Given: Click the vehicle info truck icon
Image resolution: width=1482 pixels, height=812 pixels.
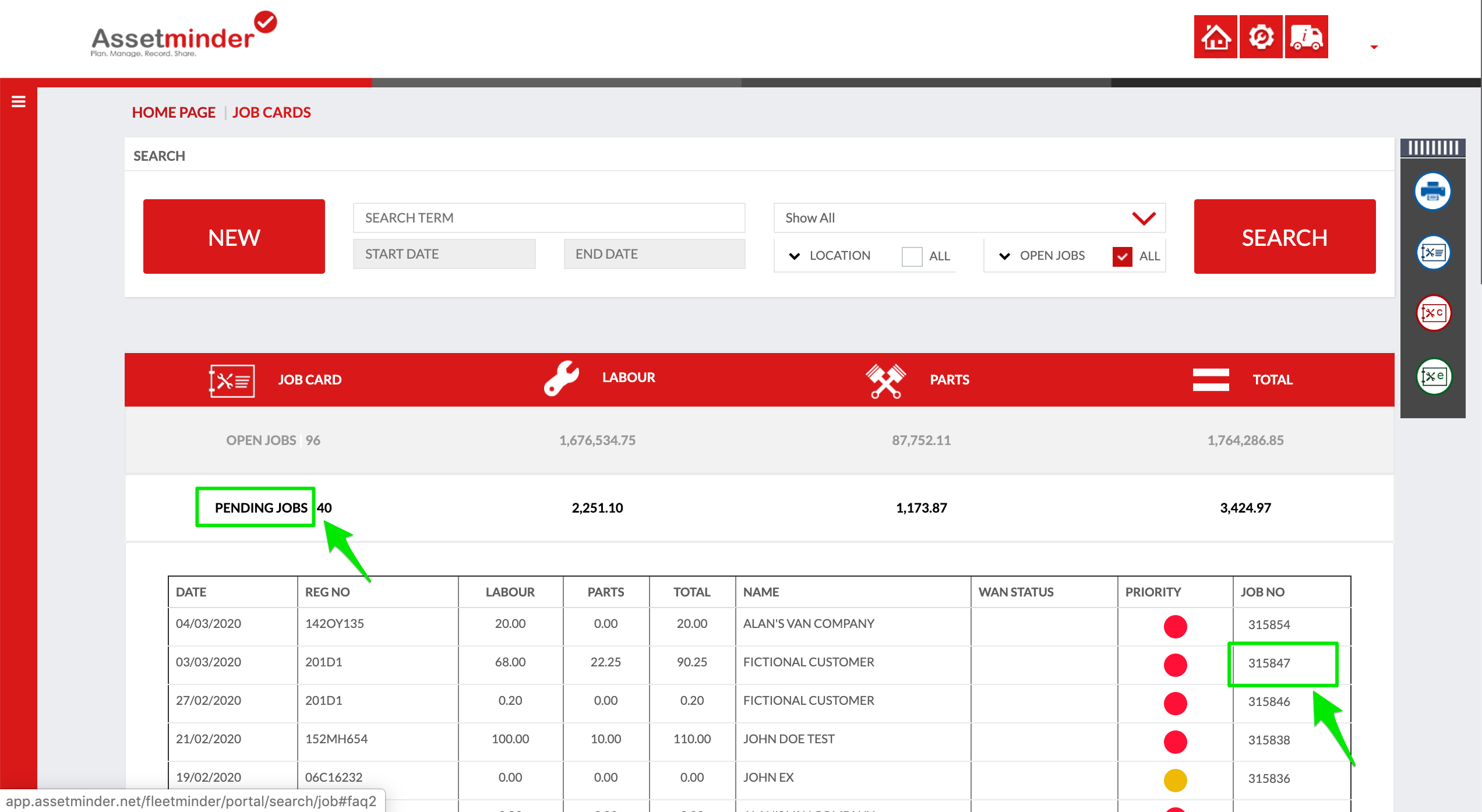Looking at the screenshot, I should (x=1306, y=37).
